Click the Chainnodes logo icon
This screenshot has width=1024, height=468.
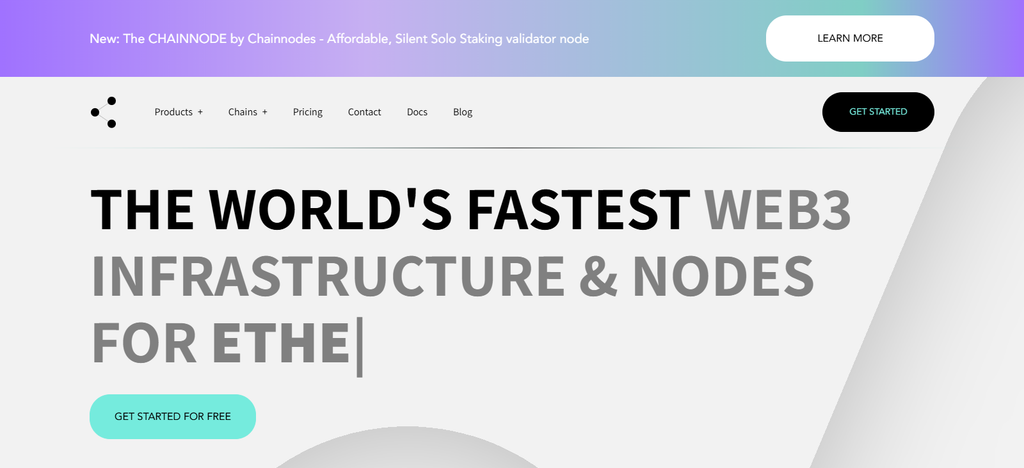pyautogui.click(x=103, y=112)
